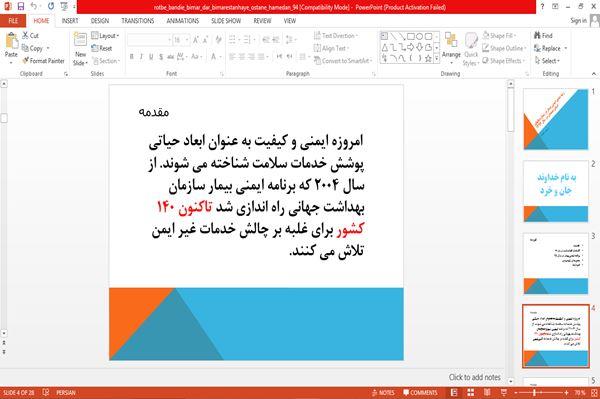Switch to INSERT tab
This screenshot has width=600, height=399.
pos(70,21)
